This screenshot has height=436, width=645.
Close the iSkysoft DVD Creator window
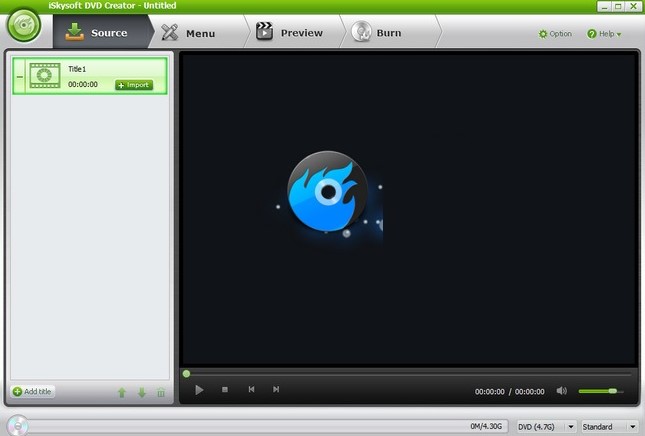633,6
